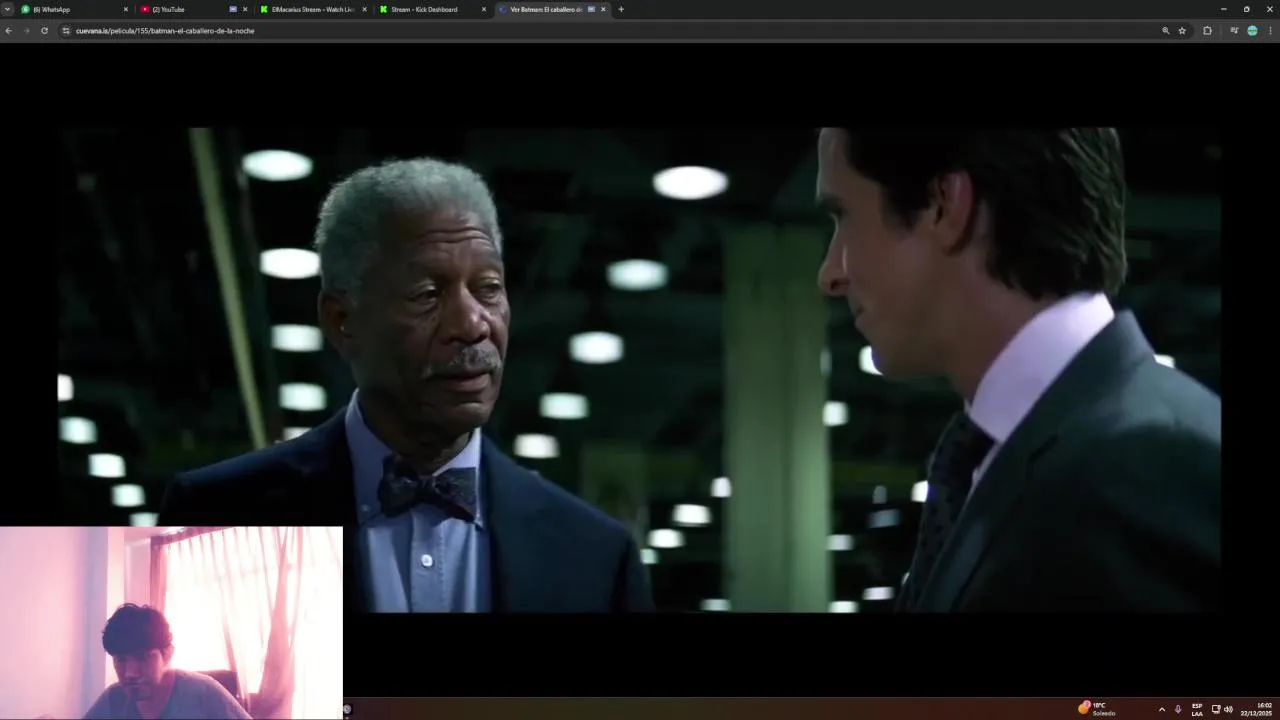This screenshot has width=1280, height=720.
Task: Go back to the previous page
Action: point(8,31)
